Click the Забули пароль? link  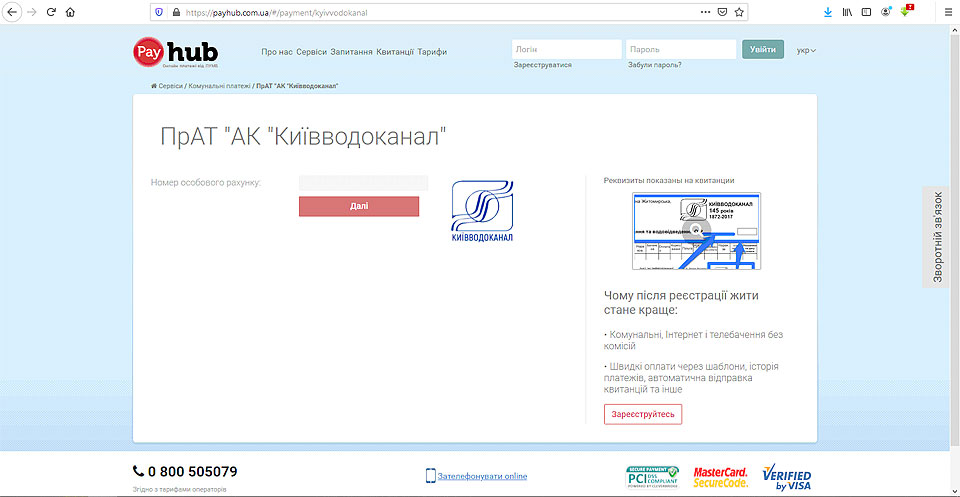[654, 64]
